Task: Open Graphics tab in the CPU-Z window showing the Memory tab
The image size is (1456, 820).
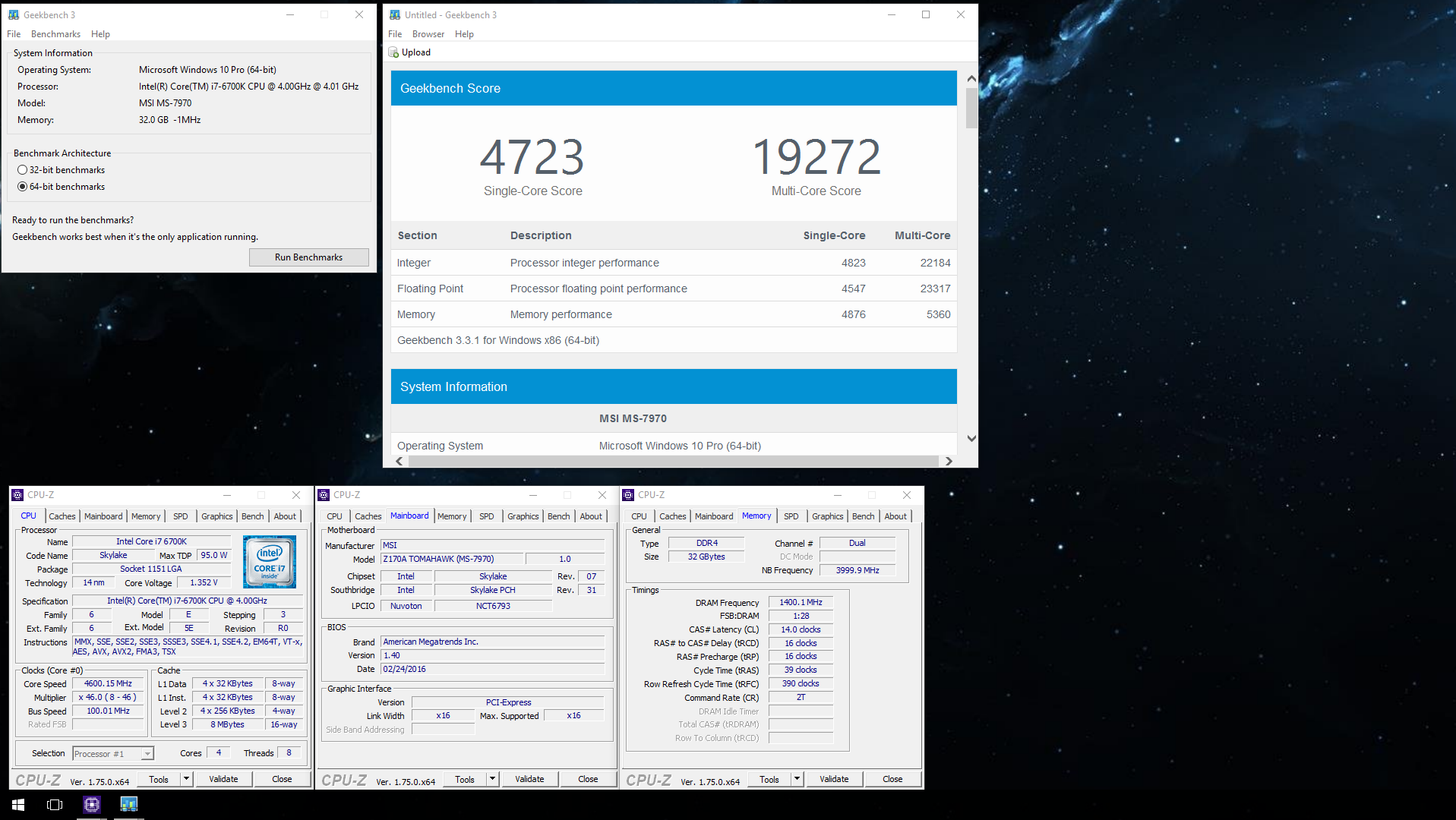Action: coord(828,516)
